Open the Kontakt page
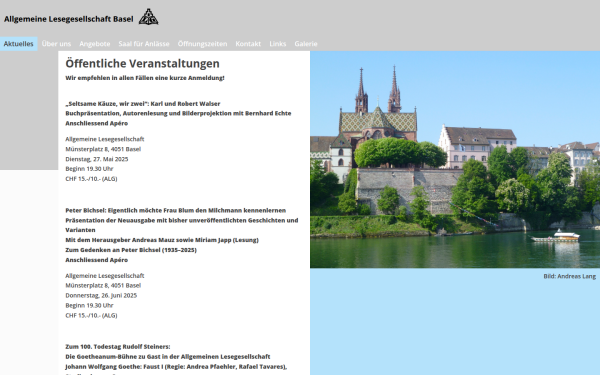Screen dimensions: 600x375 pyautogui.click(x=248, y=44)
